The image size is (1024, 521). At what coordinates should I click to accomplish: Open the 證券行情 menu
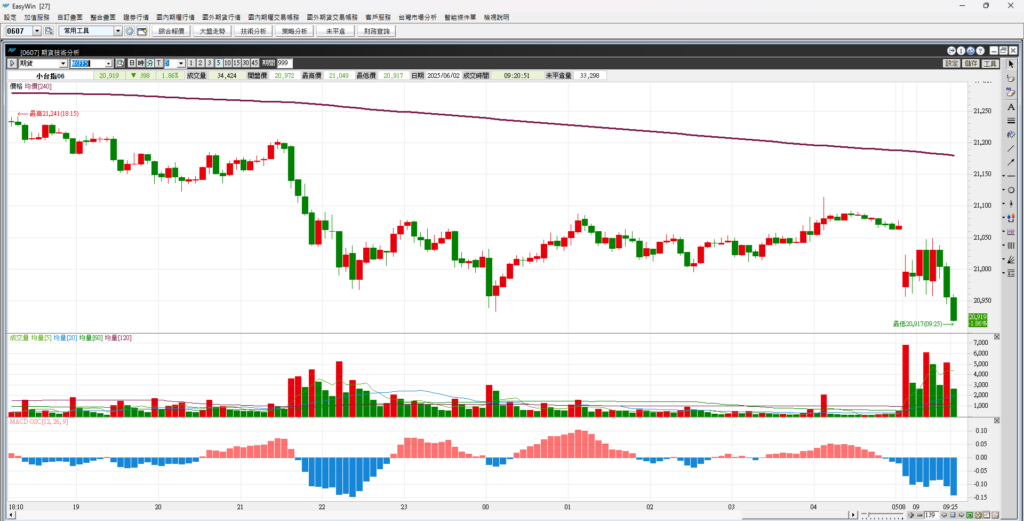coord(136,17)
